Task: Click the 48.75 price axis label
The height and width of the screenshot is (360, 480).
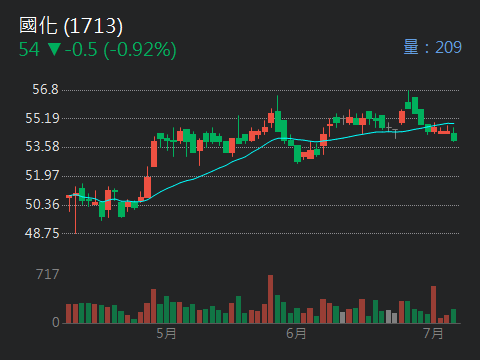Action: [x=42, y=233]
